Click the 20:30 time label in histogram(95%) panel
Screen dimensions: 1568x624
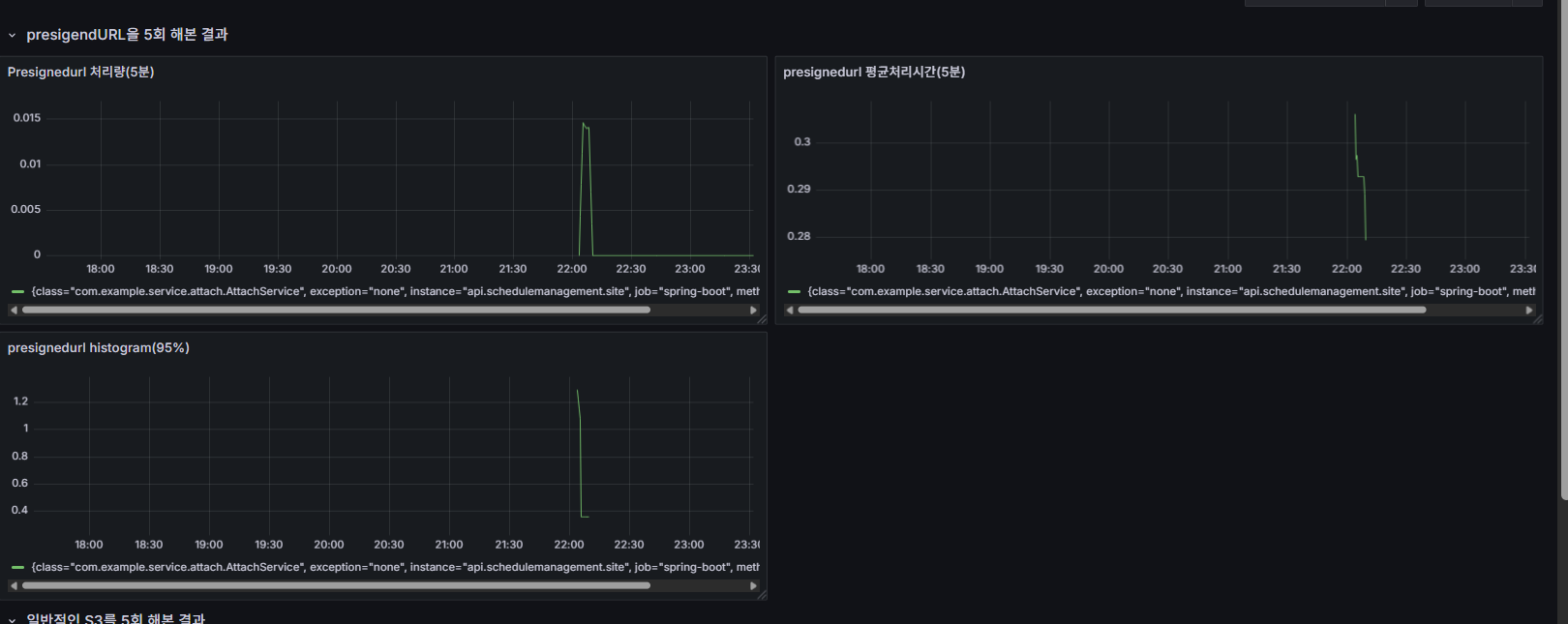click(389, 545)
